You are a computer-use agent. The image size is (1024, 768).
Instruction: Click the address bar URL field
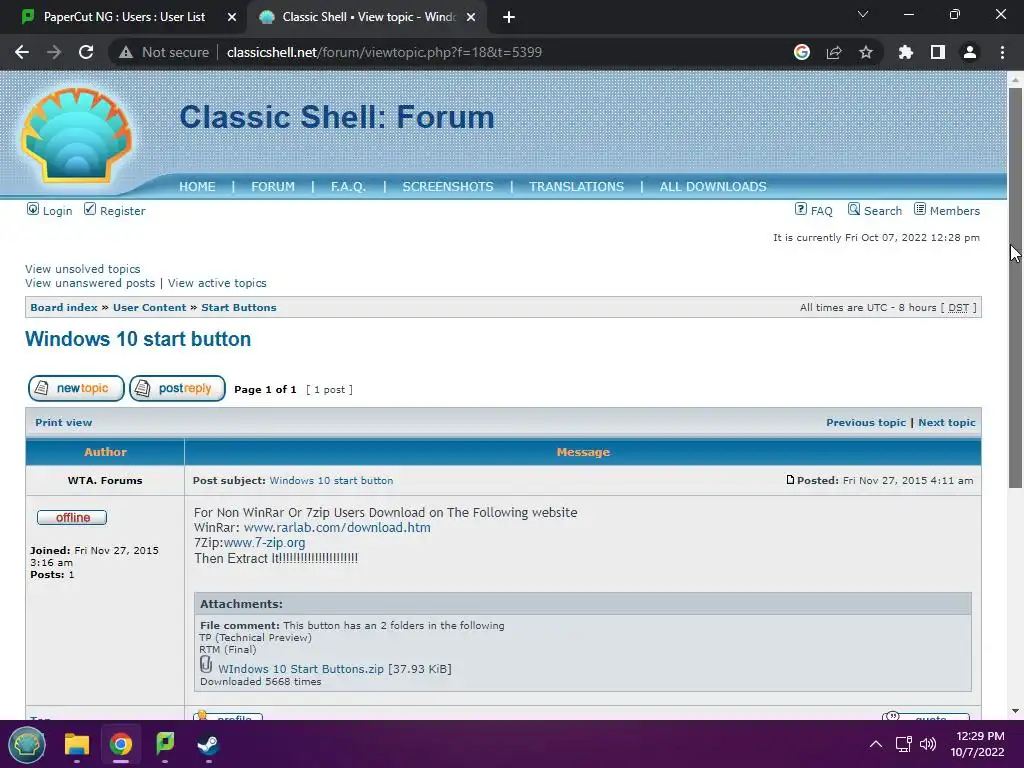click(x=384, y=52)
